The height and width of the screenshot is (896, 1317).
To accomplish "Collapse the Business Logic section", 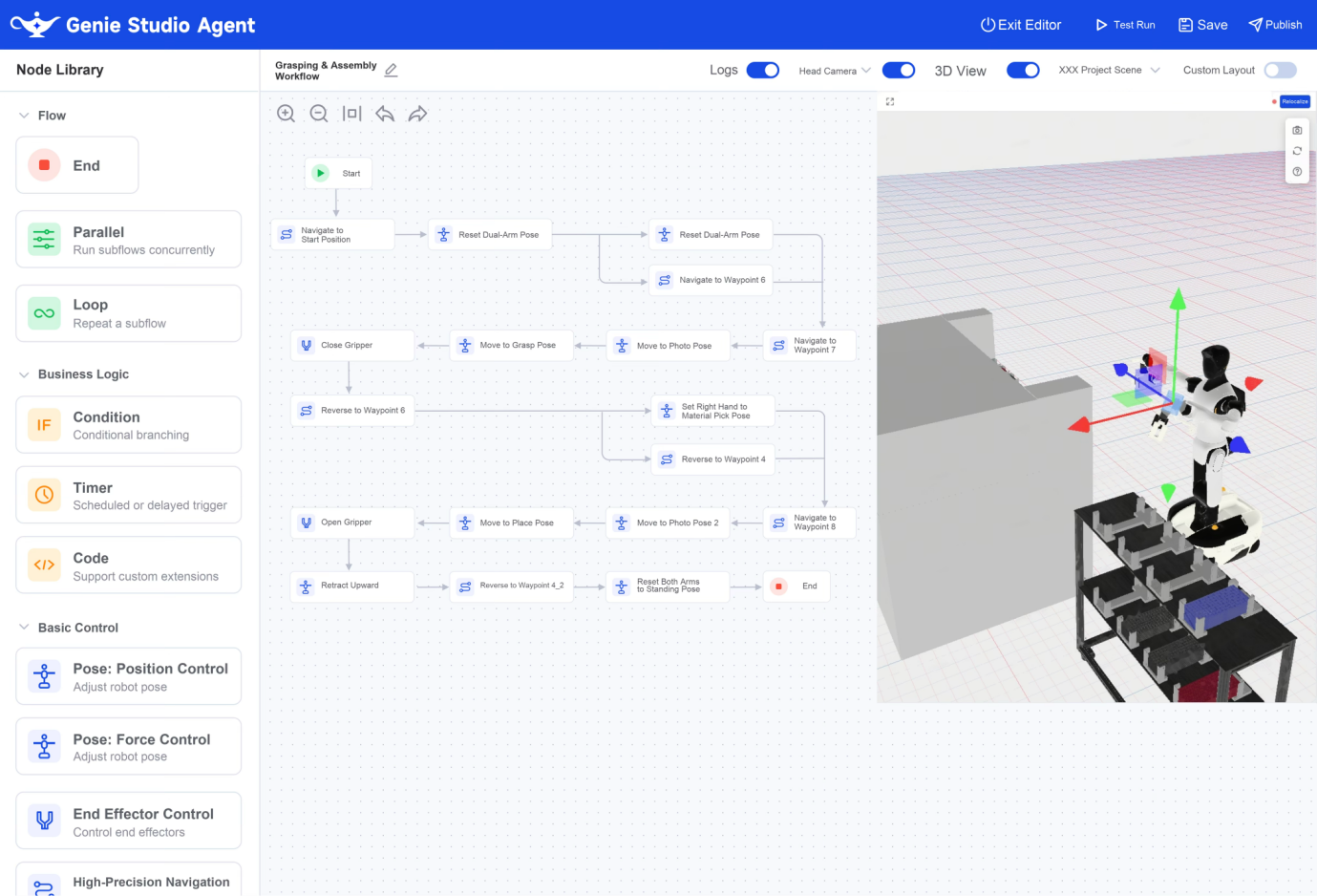I will pyautogui.click(x=24, y=374).
